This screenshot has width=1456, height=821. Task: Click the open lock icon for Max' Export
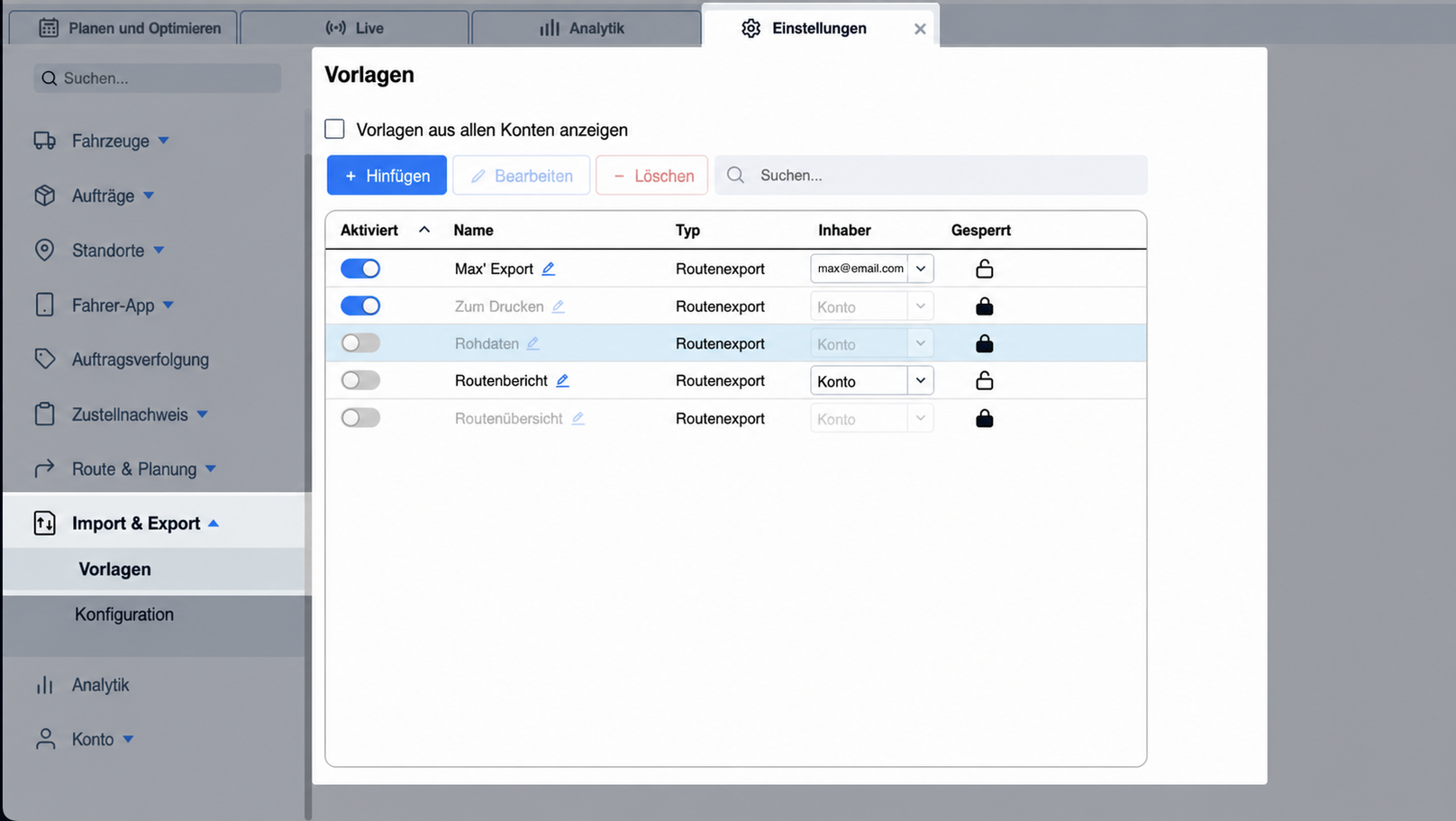pos(984,269)
